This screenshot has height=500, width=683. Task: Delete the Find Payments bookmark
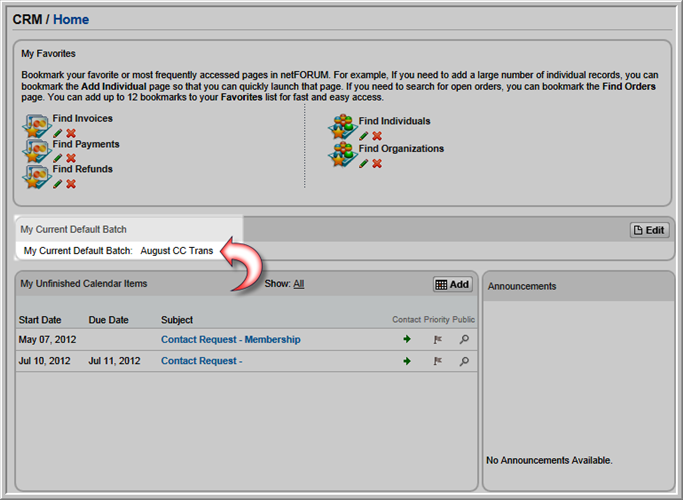(x=71, y=158)
